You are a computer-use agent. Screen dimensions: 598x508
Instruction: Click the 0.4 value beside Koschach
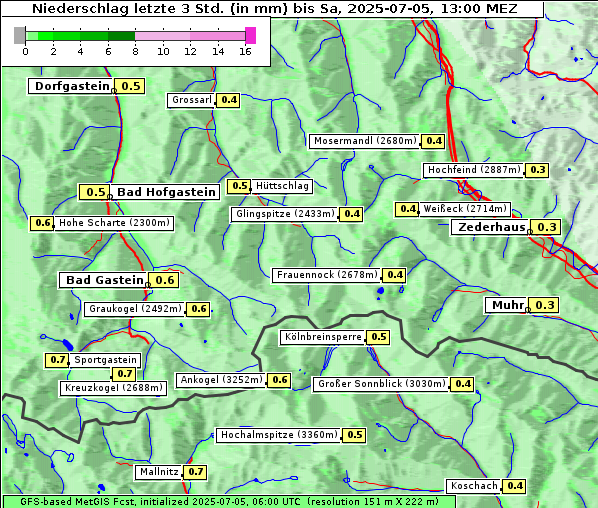coord(514,486)
